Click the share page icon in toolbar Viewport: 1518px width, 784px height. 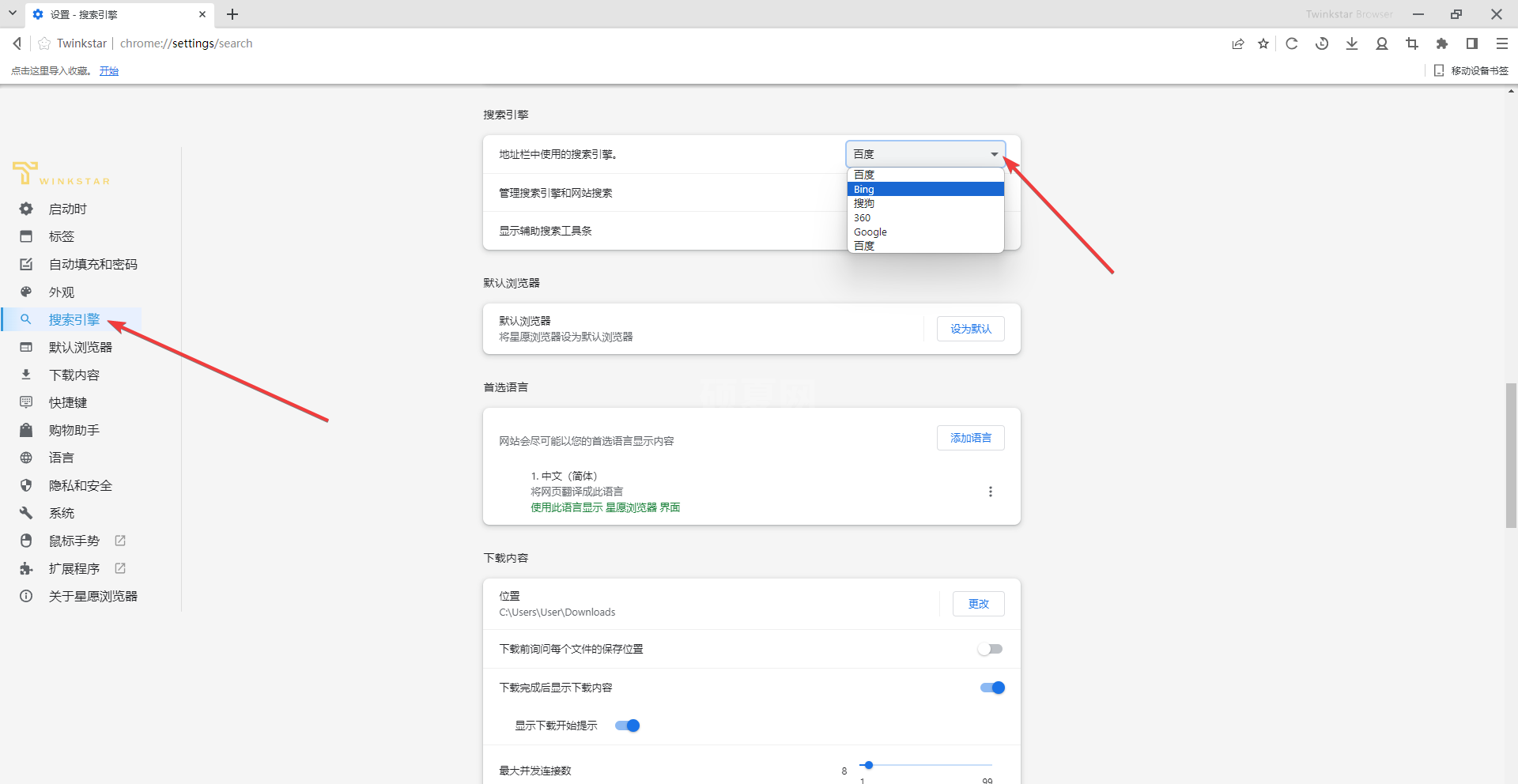(x=1238, y=43)
